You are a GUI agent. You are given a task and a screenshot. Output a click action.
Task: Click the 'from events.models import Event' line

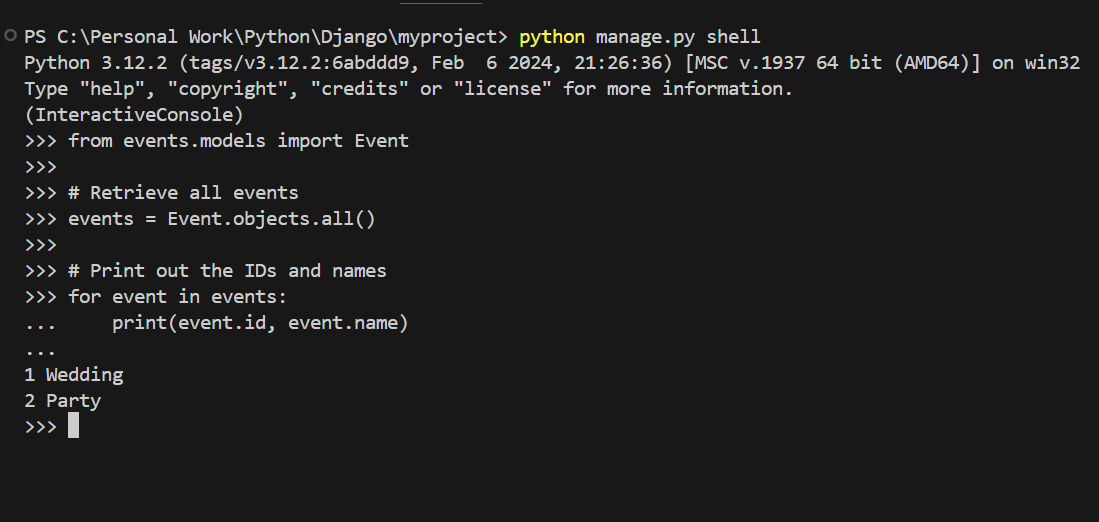(238, 141)
